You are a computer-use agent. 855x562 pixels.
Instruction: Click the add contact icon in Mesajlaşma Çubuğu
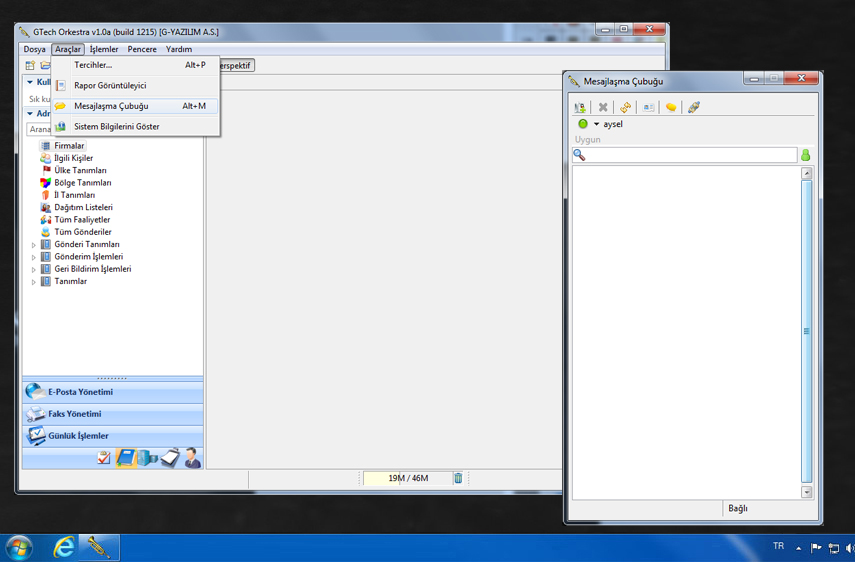tap(580, 107)
